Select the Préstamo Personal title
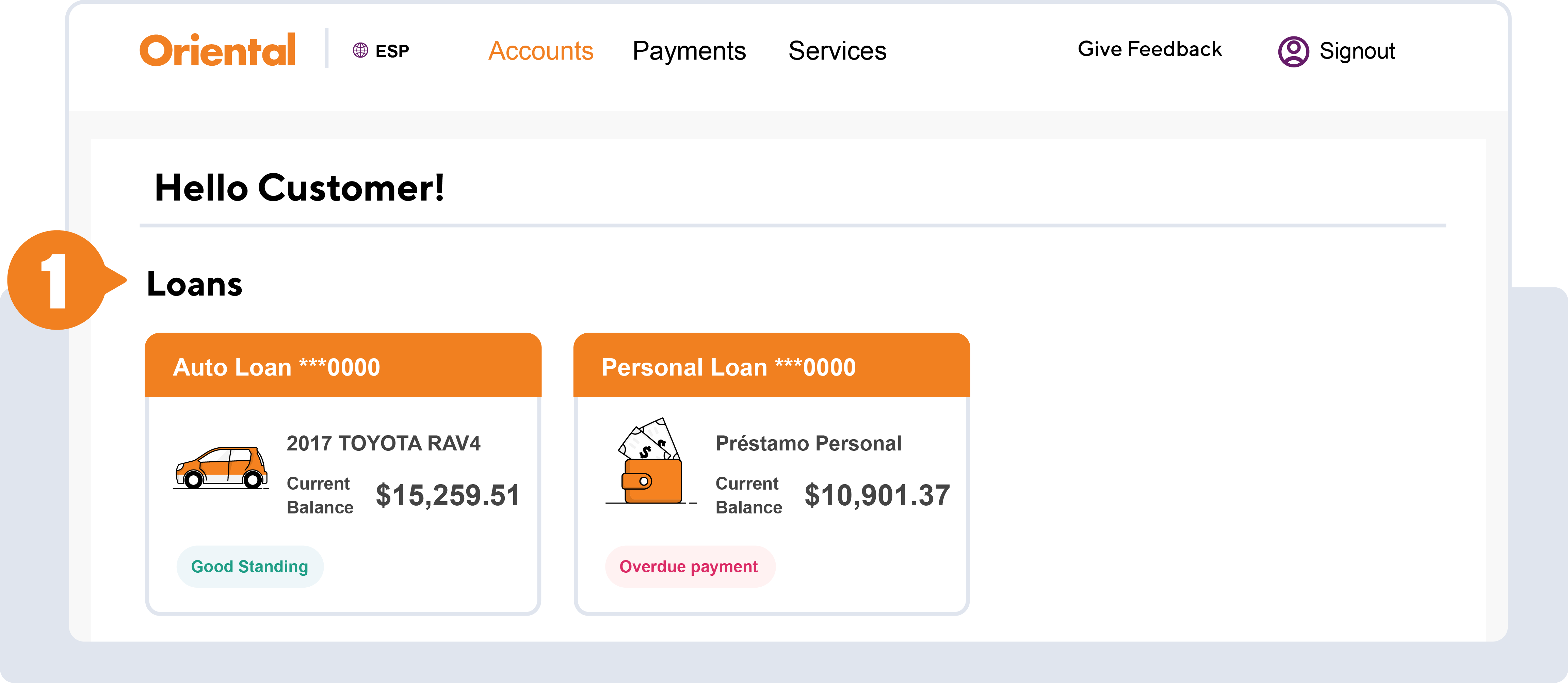Viewport: 1568px width, 683px height. [x=808, y=443]
